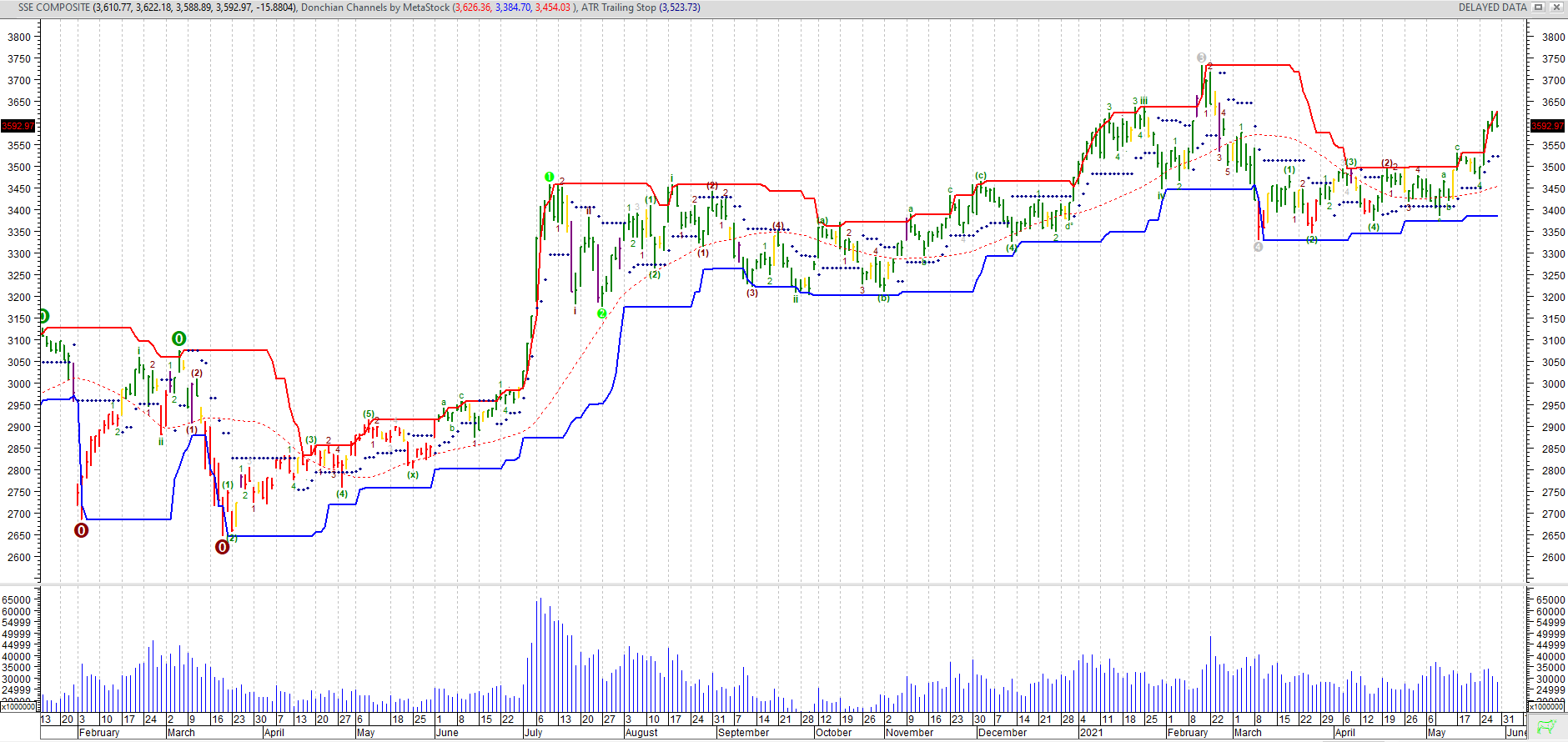Click the 3592.97 price tag on left axis
1568x742 pixels.
[18, 126]
